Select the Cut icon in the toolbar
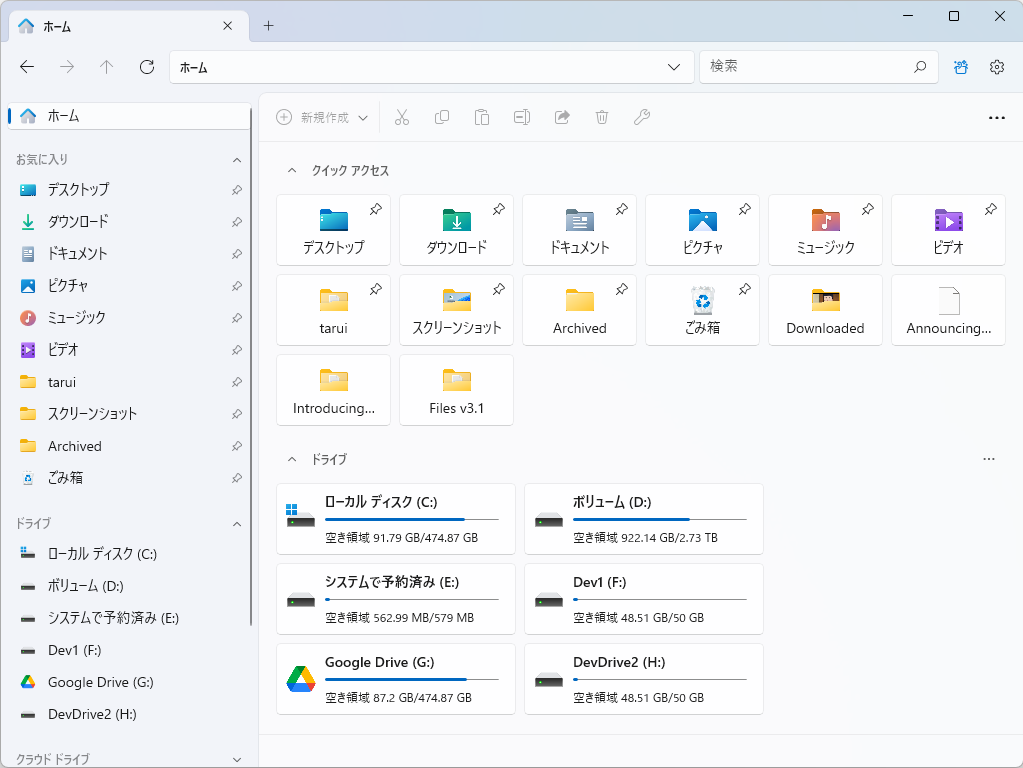This screenshot has width=1023, height=768. [x=402, y=117]
